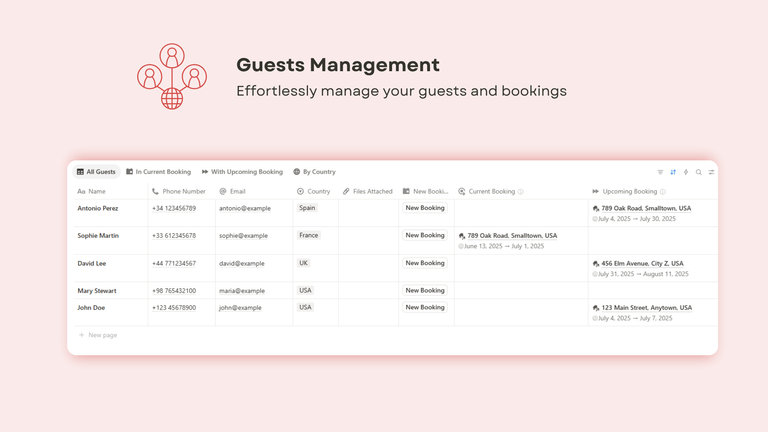768x432 pixels.
Task: Click the Country column header
Action: coord(315,192)
